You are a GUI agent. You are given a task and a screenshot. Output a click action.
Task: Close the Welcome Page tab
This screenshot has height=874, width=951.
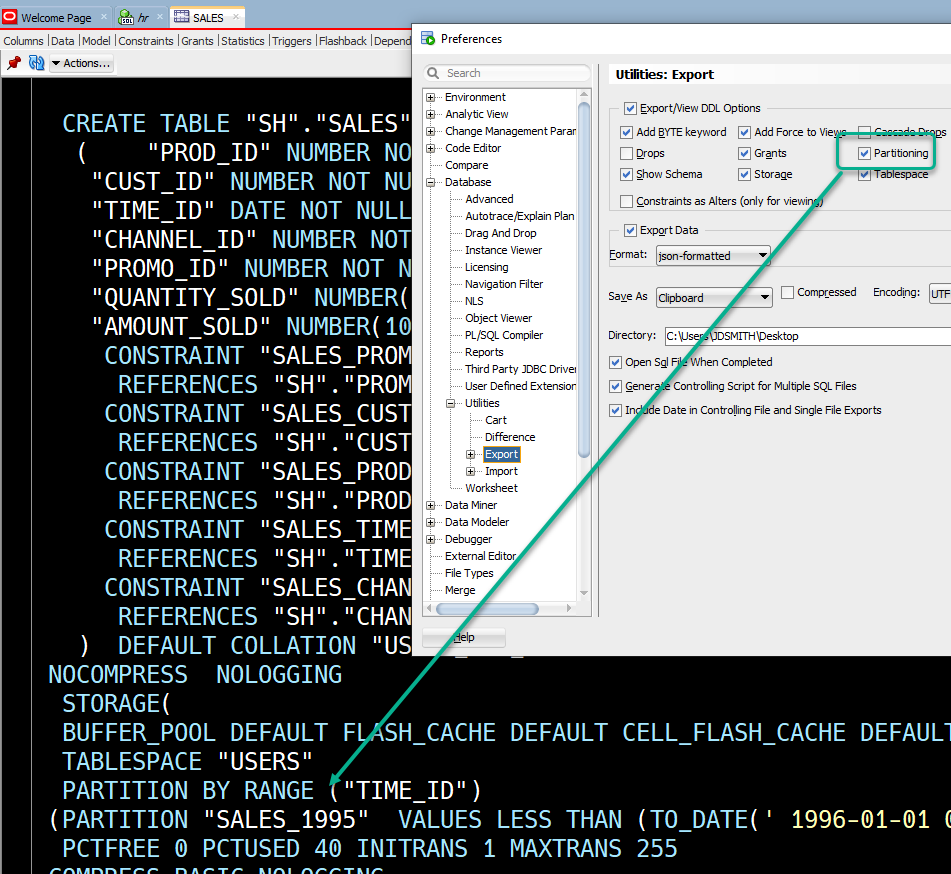click(x=104, y=17)
